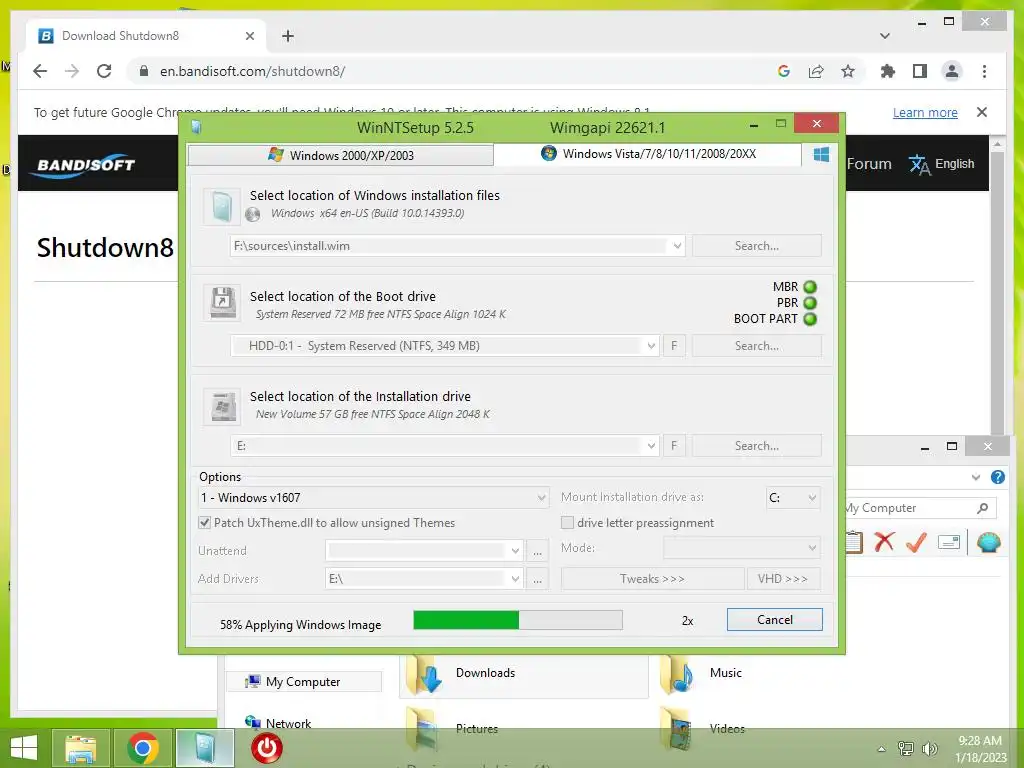Open a new Chrome tab
This screenshot has width=1024, height=768.
tap(287, 36)
